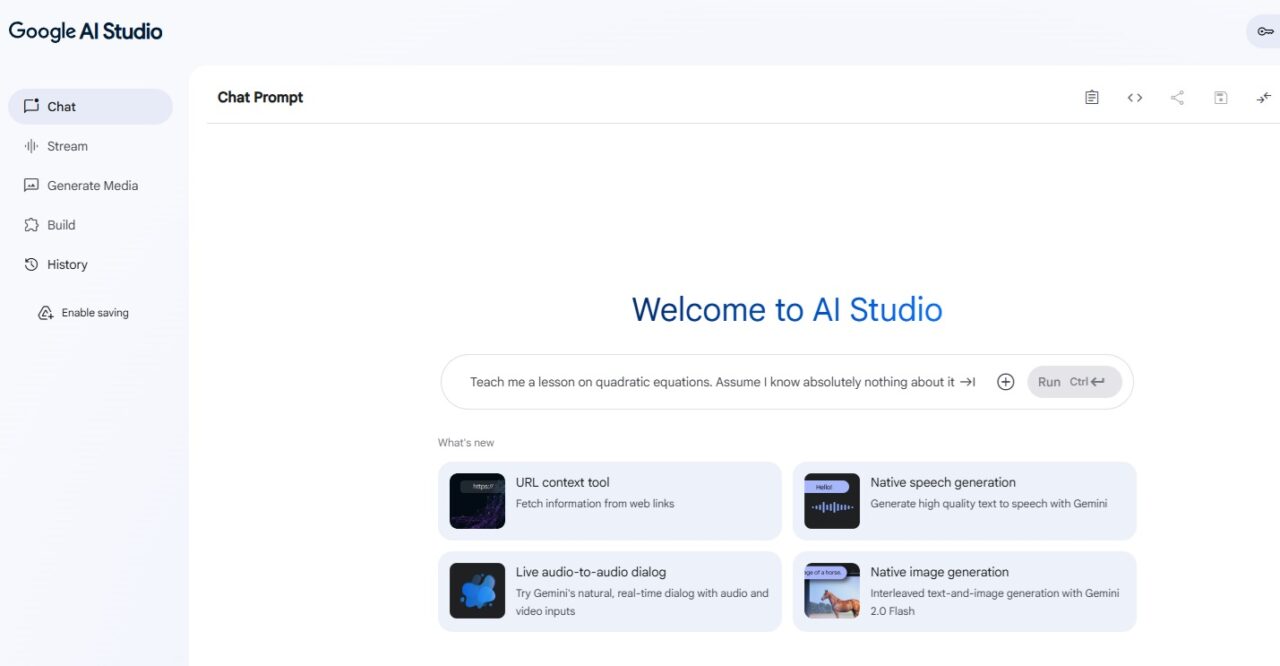Click the Welcome to AI Studio heading
The image size is (1280, 666).
click(787, 309)
